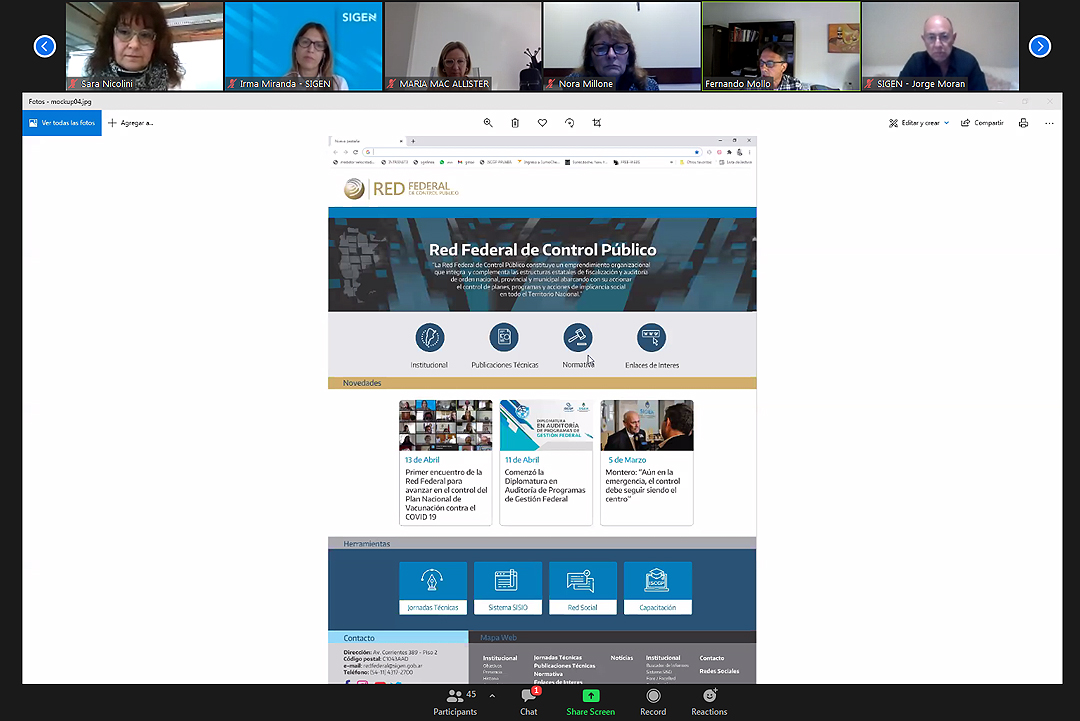The height and width of the screenshot is (721, 1080).
Task: Expand the Participants options caret
Action: tap(492, 696)
